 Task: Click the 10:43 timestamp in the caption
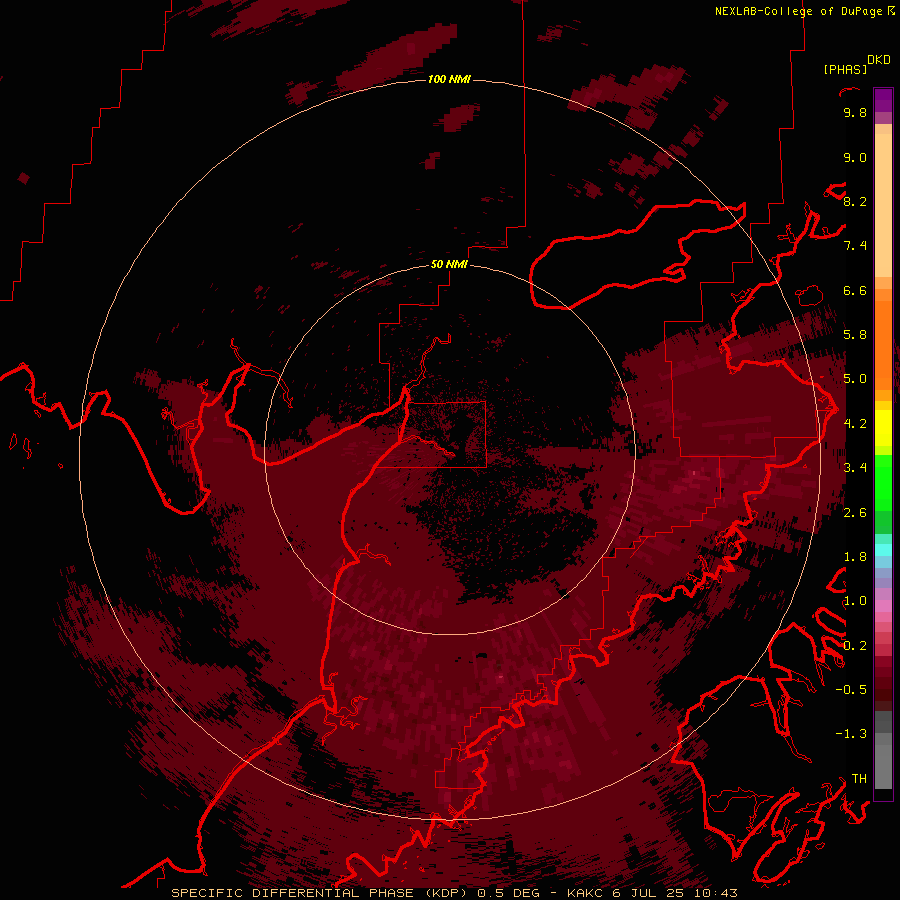click(x=715, y=893)
